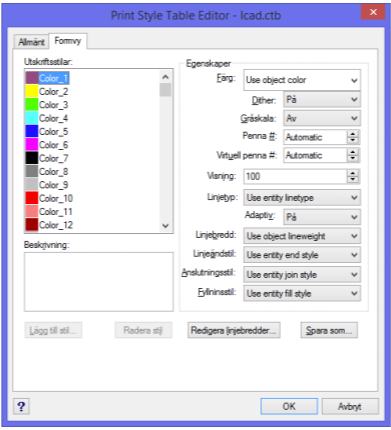Select the Color_11 list entry
Image resolution: width=391 pixels, height=430 pixels.
[49, 211]
